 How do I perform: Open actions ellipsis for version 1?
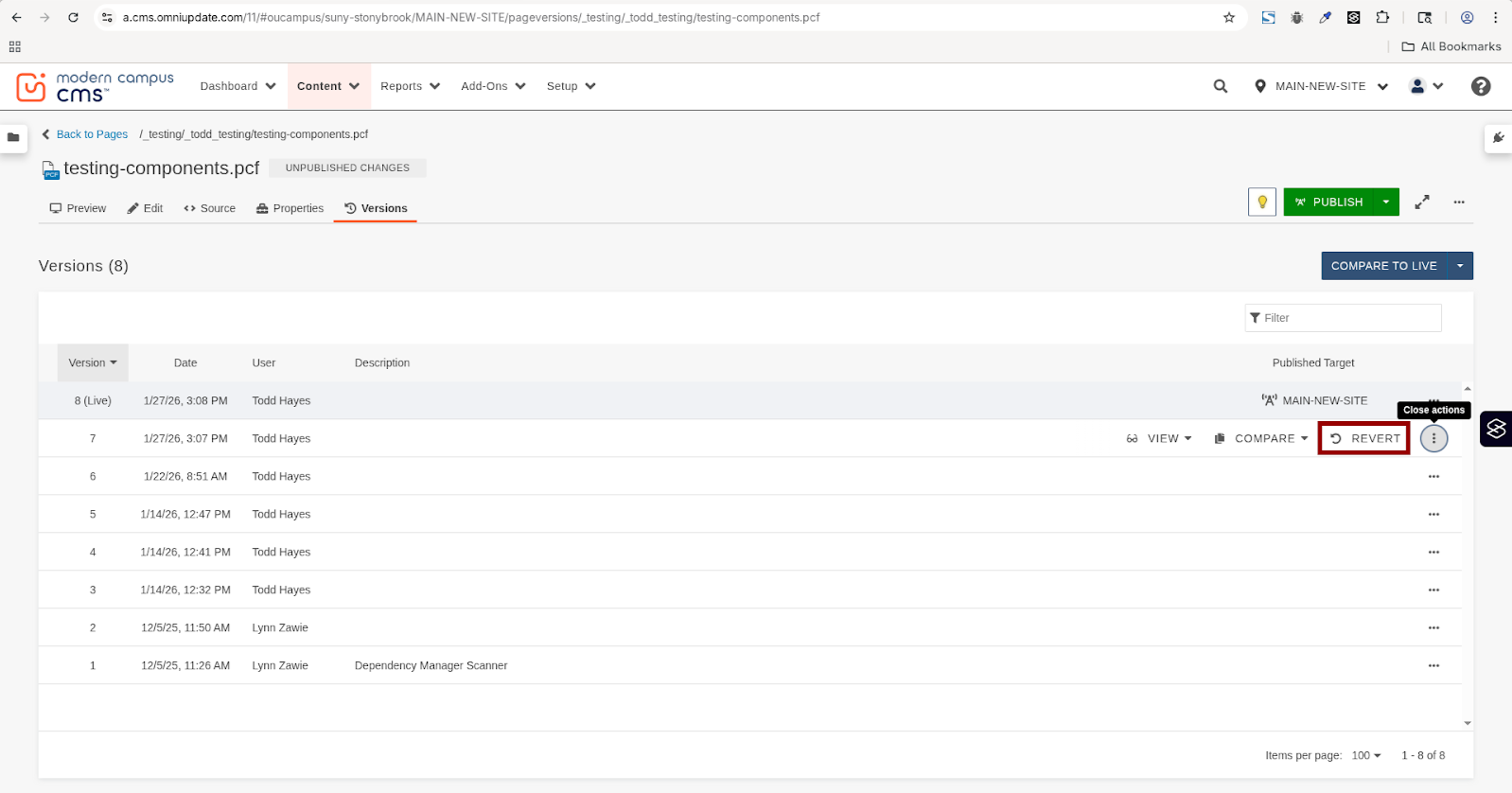[1434, 665]
